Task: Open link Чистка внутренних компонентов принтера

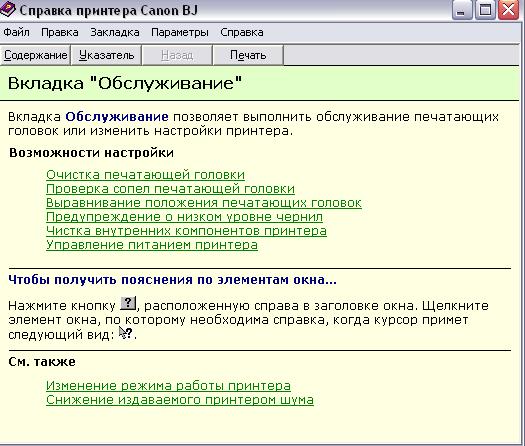Action: (x=186, y=231)
